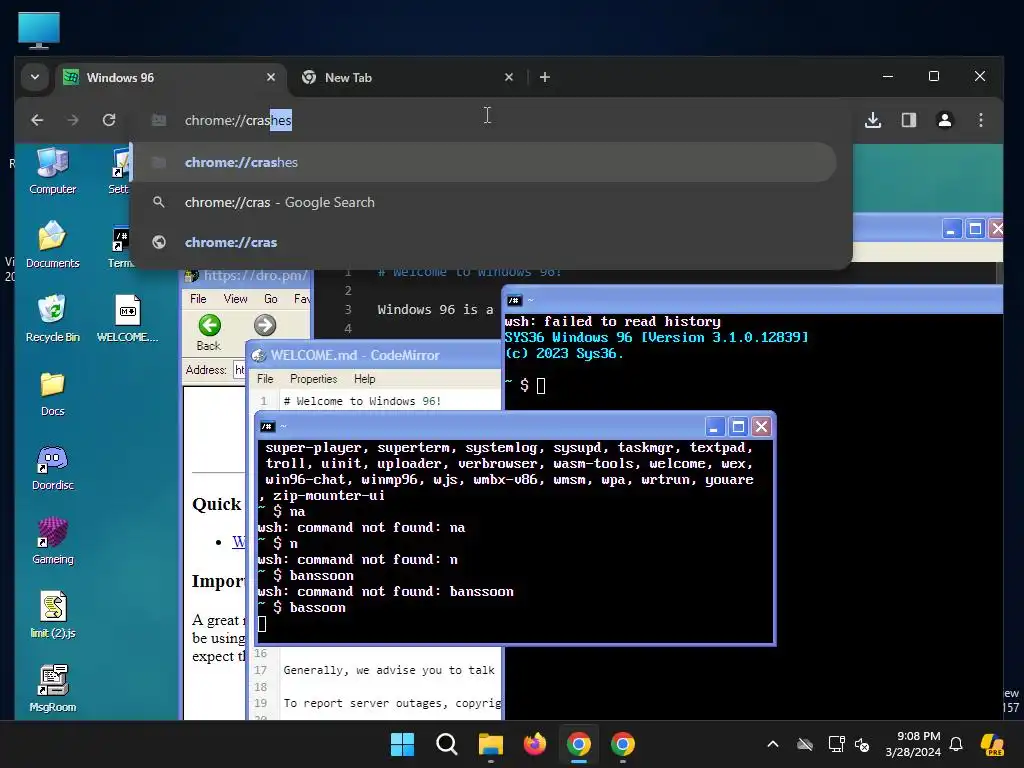The image size is (1024, 768).
Task: Open Chrome profile avatar menu
Action: coord(945,120)
